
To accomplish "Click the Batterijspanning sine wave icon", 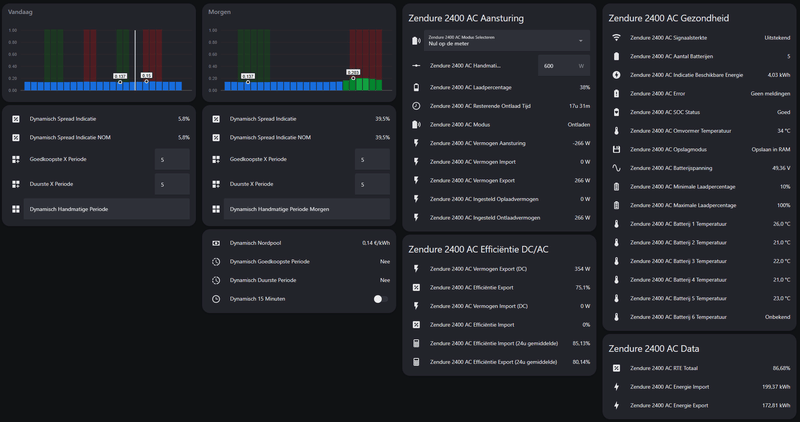I will click(x=616, y=168).
